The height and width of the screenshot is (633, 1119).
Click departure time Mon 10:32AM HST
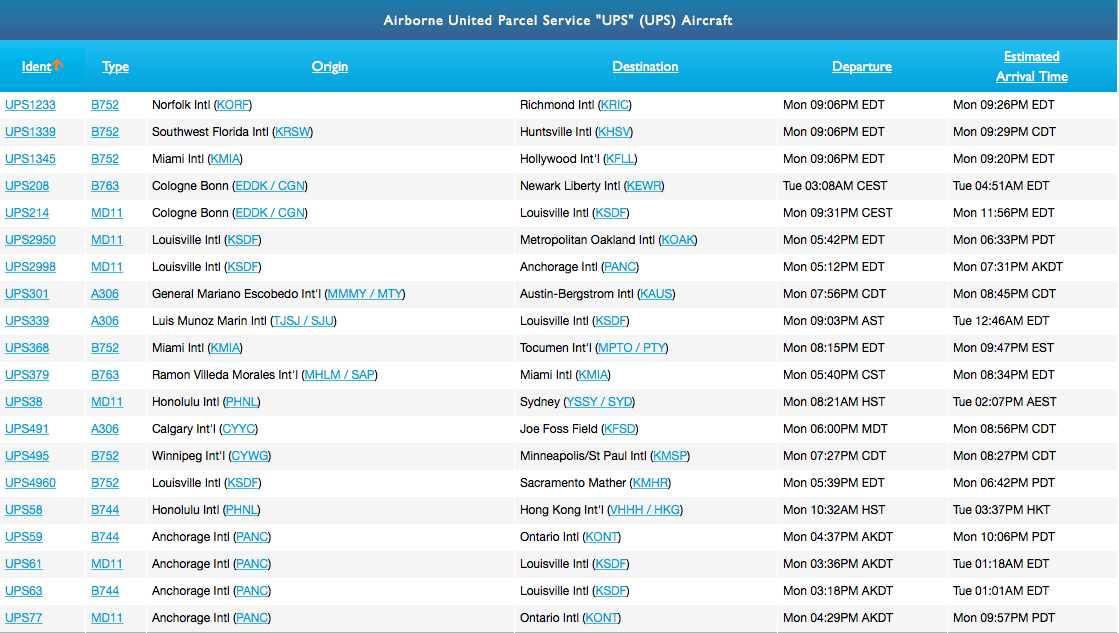pos(834,510)
